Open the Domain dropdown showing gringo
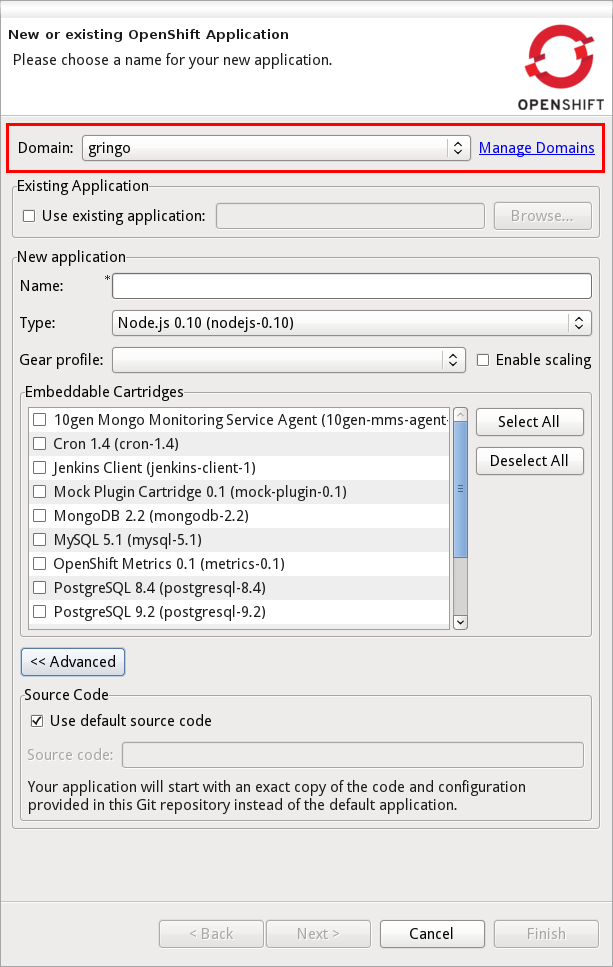The height and width of the screenshot is (967, 613). click(x=276, y=148)
